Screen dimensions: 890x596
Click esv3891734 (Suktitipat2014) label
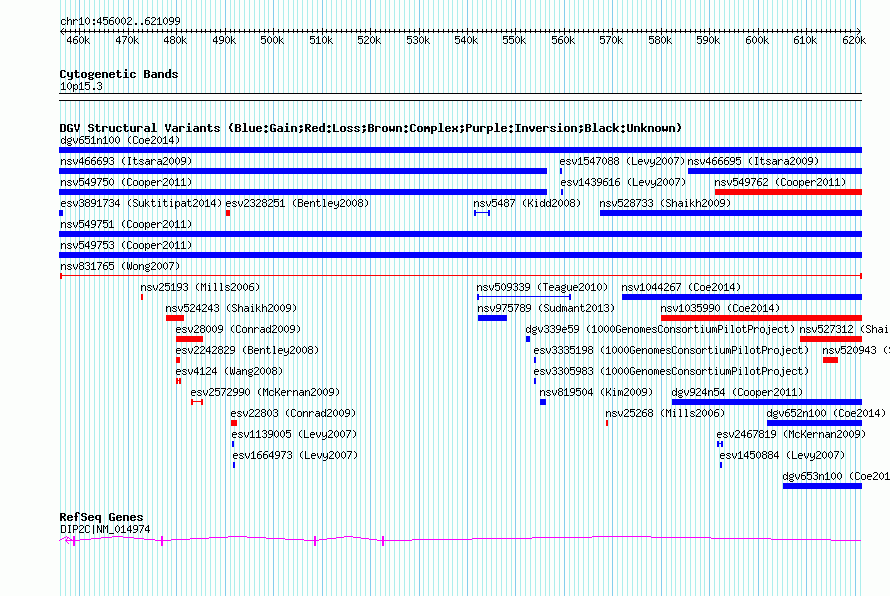141,203
